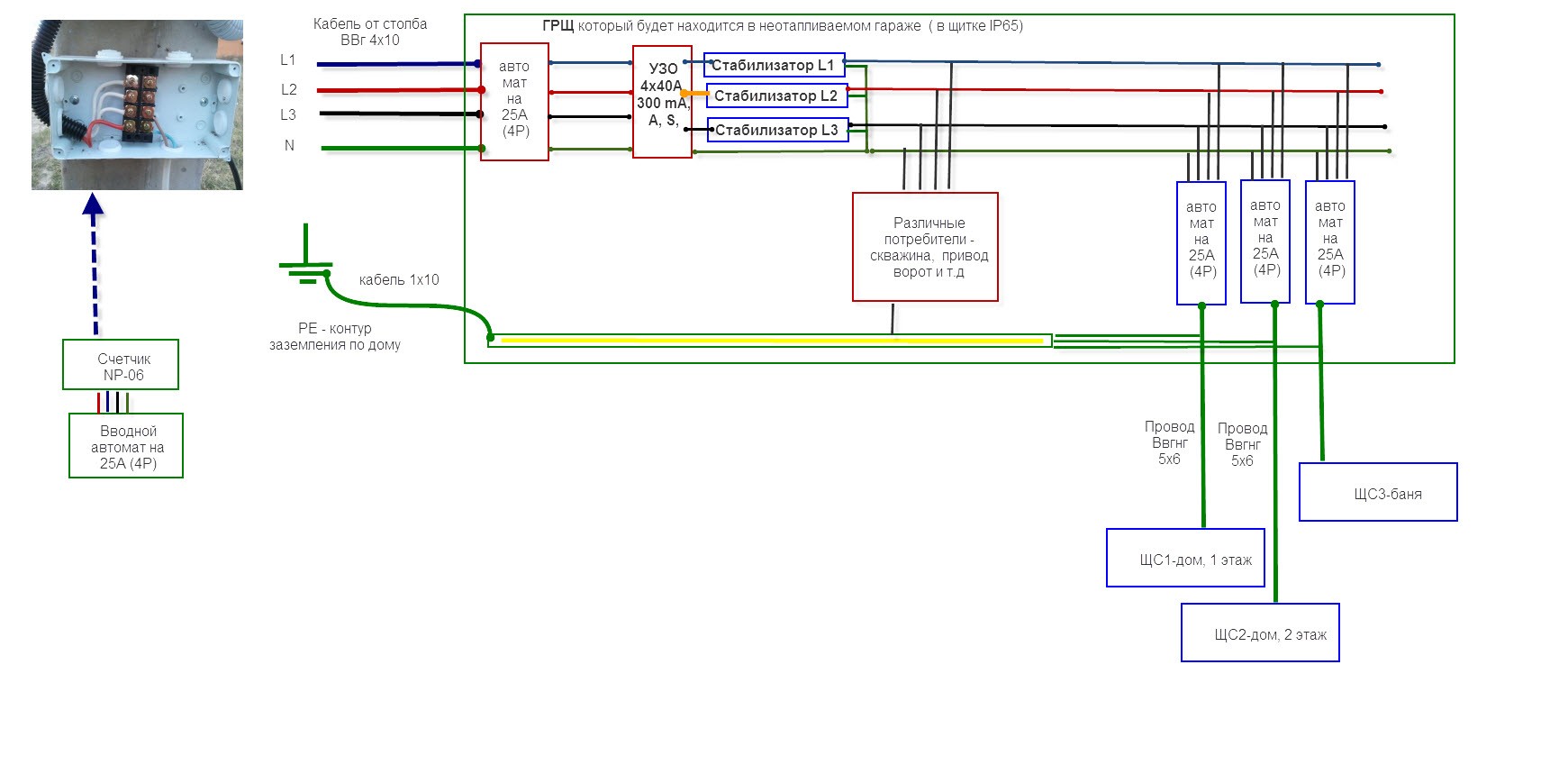The image size is (1568, 783).
Task: Select the red input автомат 25А block
Action: (x=514, y=102)
